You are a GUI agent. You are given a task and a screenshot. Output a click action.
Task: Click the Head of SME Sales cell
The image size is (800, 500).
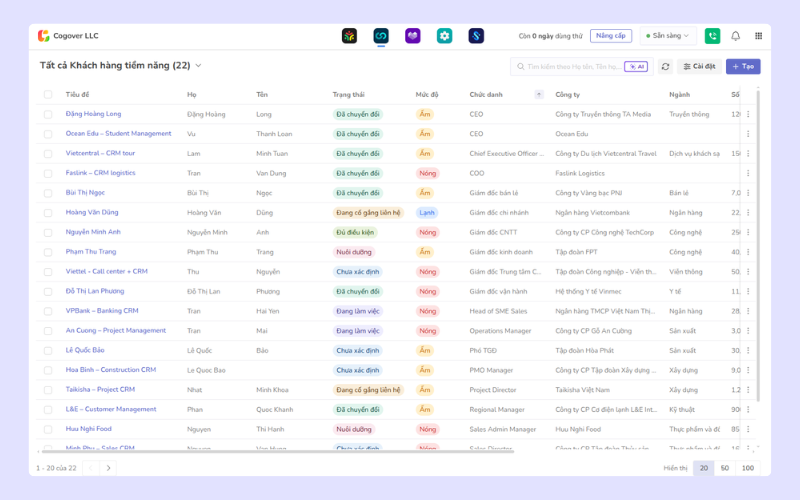(498, 311)
